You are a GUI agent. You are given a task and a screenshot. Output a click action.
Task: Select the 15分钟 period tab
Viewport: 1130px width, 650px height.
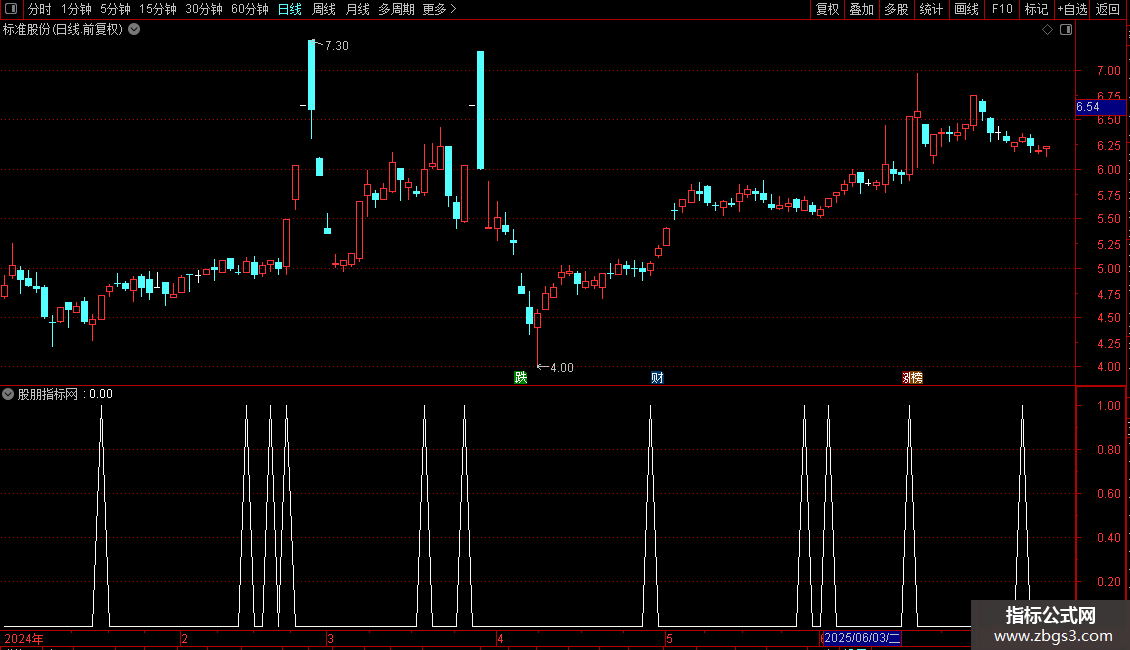coord(157,9)
